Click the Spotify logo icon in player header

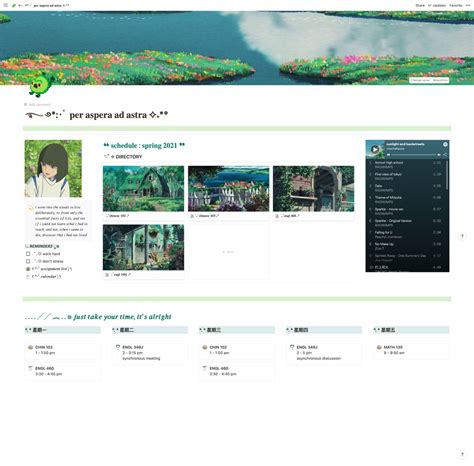(x=445, y=144)
